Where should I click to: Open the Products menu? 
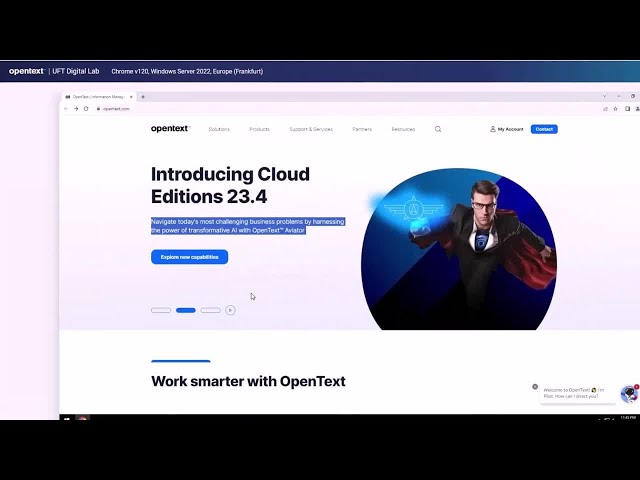[259, 129]
